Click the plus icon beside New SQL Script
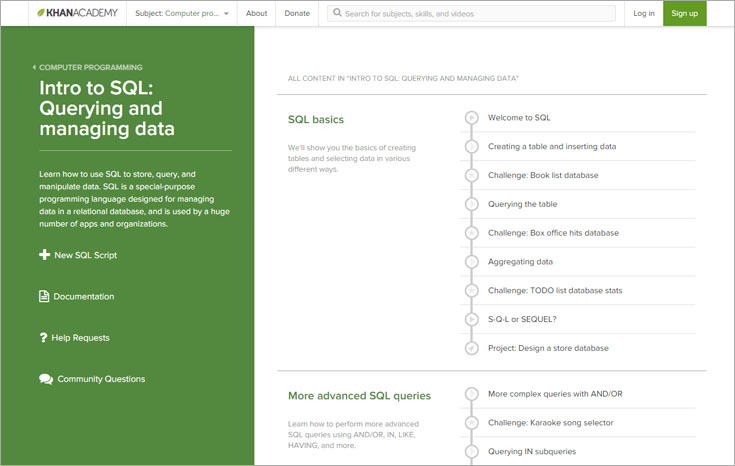 (x=45, y=255)
